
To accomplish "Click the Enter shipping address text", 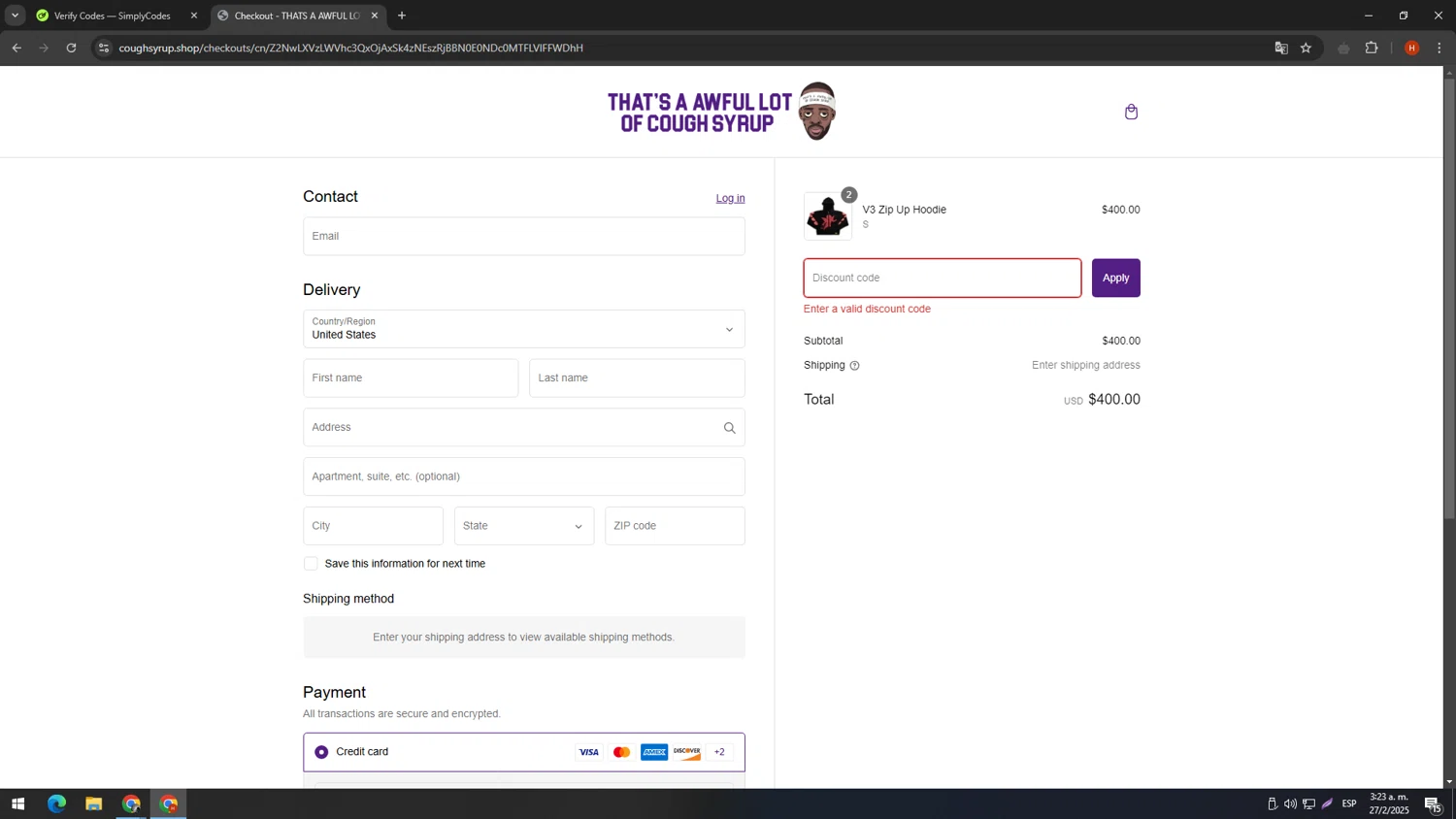I will [x=1085, y=366].
